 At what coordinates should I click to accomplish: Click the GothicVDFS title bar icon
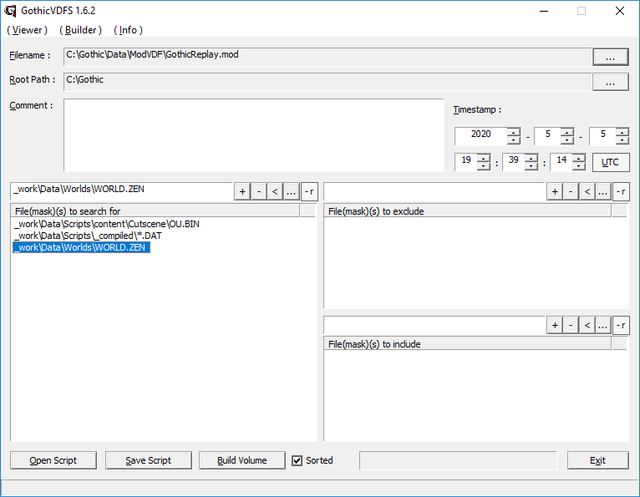pos(10,11)
